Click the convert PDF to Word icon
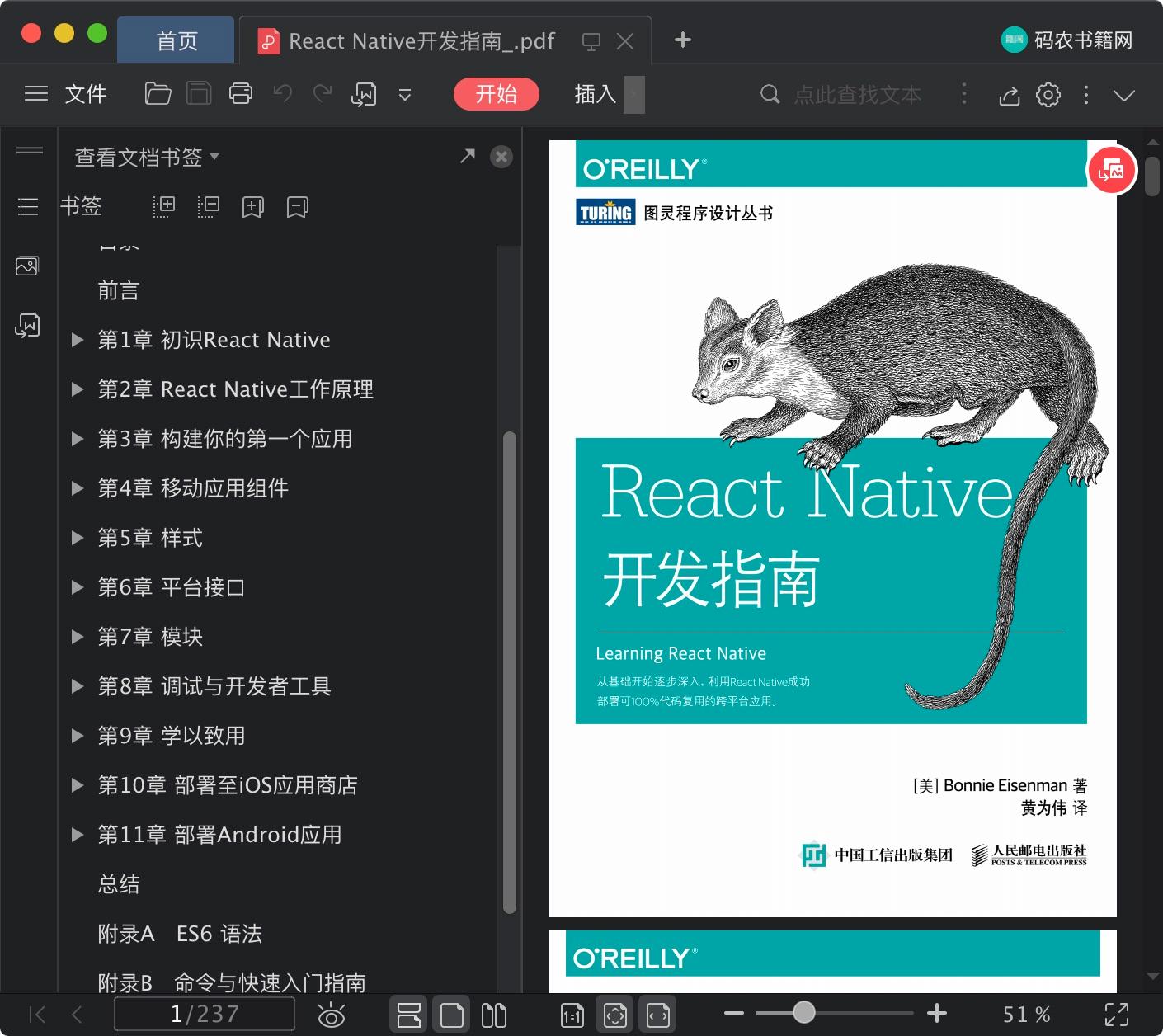Screen dimensions: 1163x1036 tap(364, 95)
